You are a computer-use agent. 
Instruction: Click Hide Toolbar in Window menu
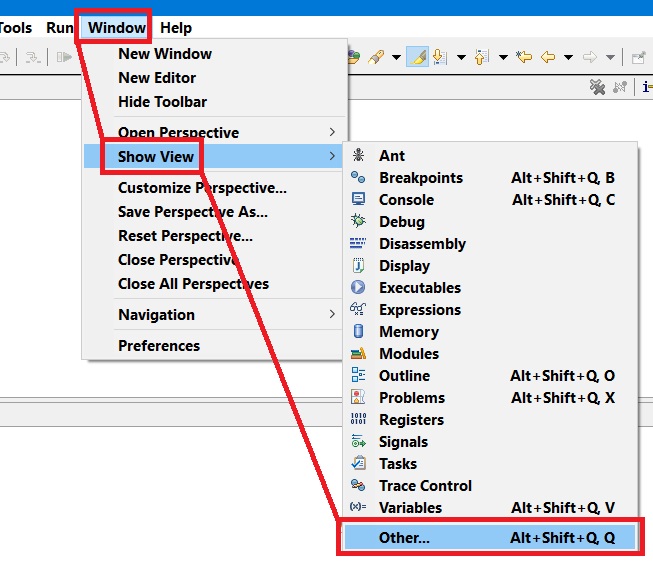162,102
